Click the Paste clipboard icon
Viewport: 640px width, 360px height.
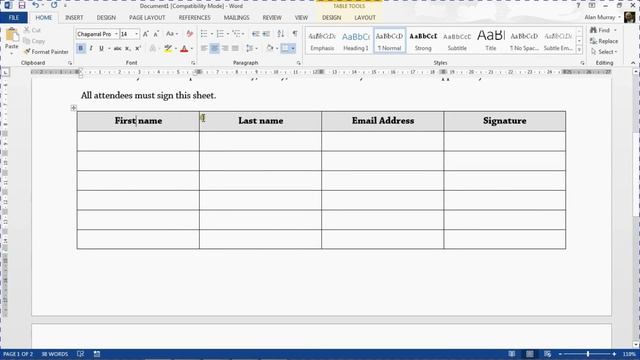coord(12,35)
